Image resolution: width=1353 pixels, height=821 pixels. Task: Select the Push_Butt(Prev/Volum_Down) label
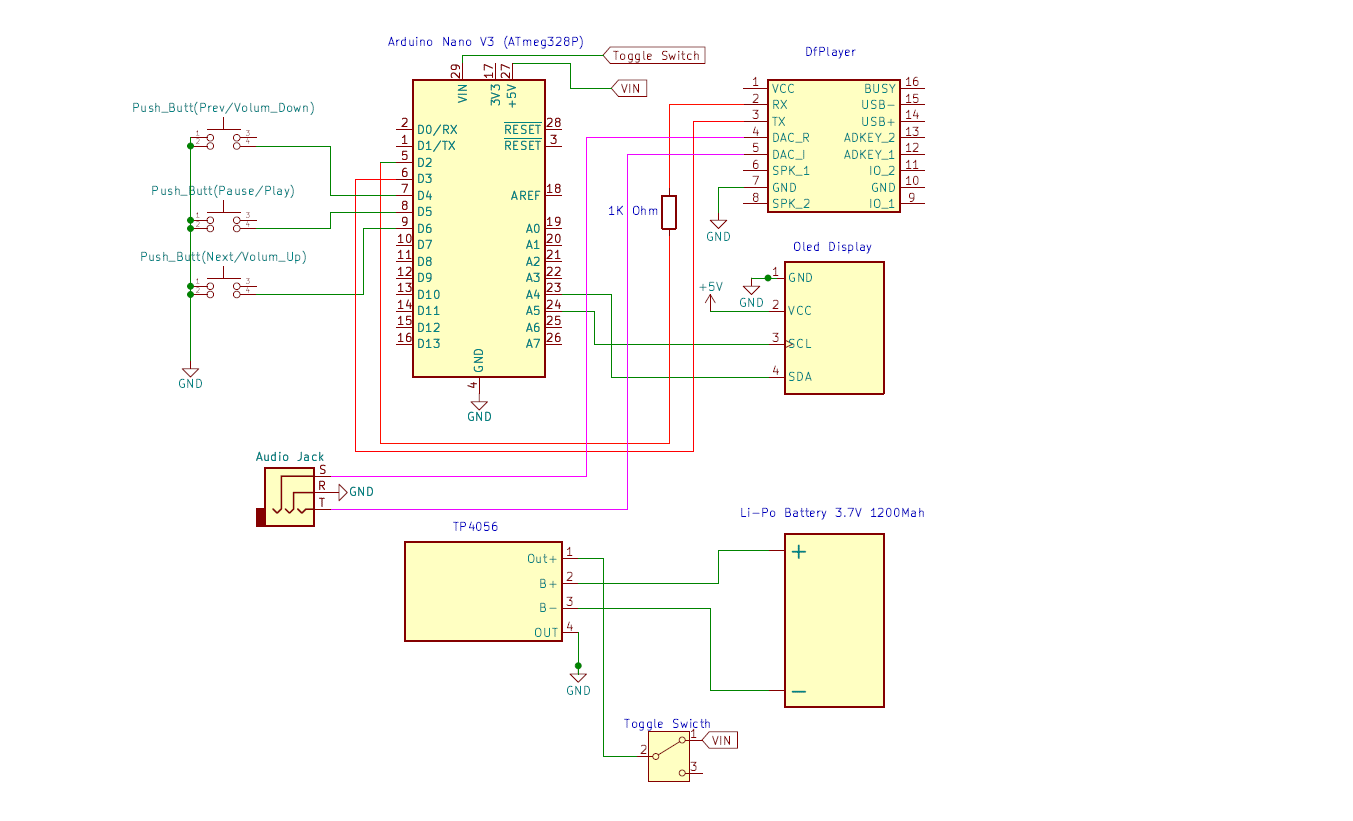[224, 108]
